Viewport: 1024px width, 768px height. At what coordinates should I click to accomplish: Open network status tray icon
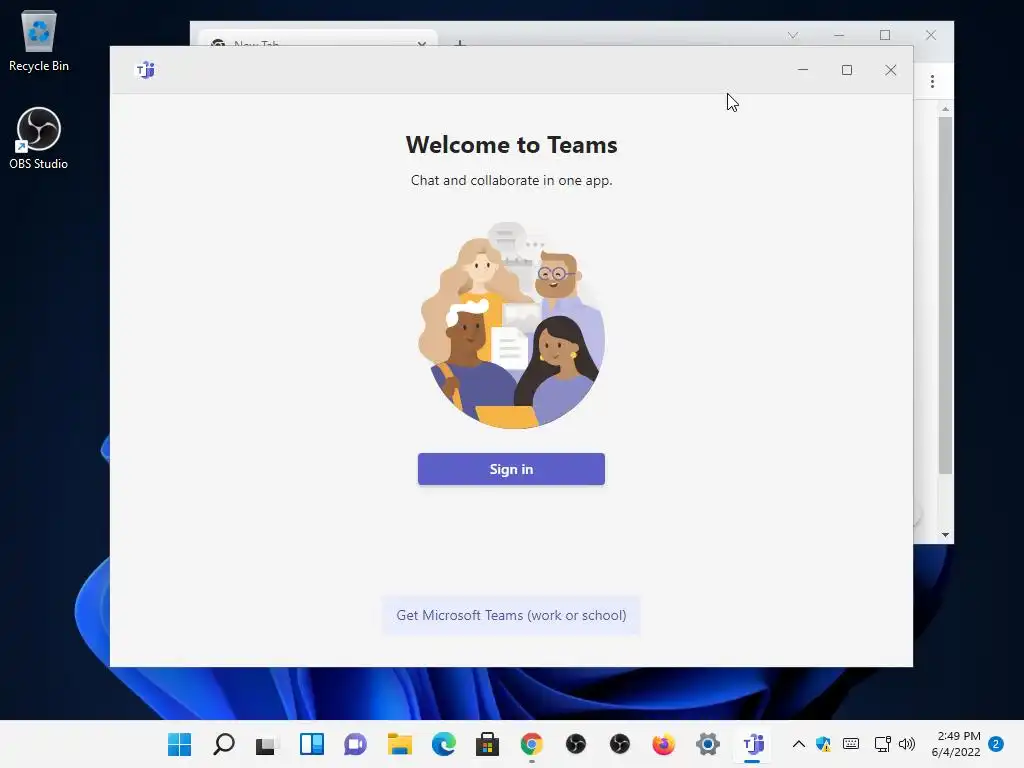click(x=882, y=744)
